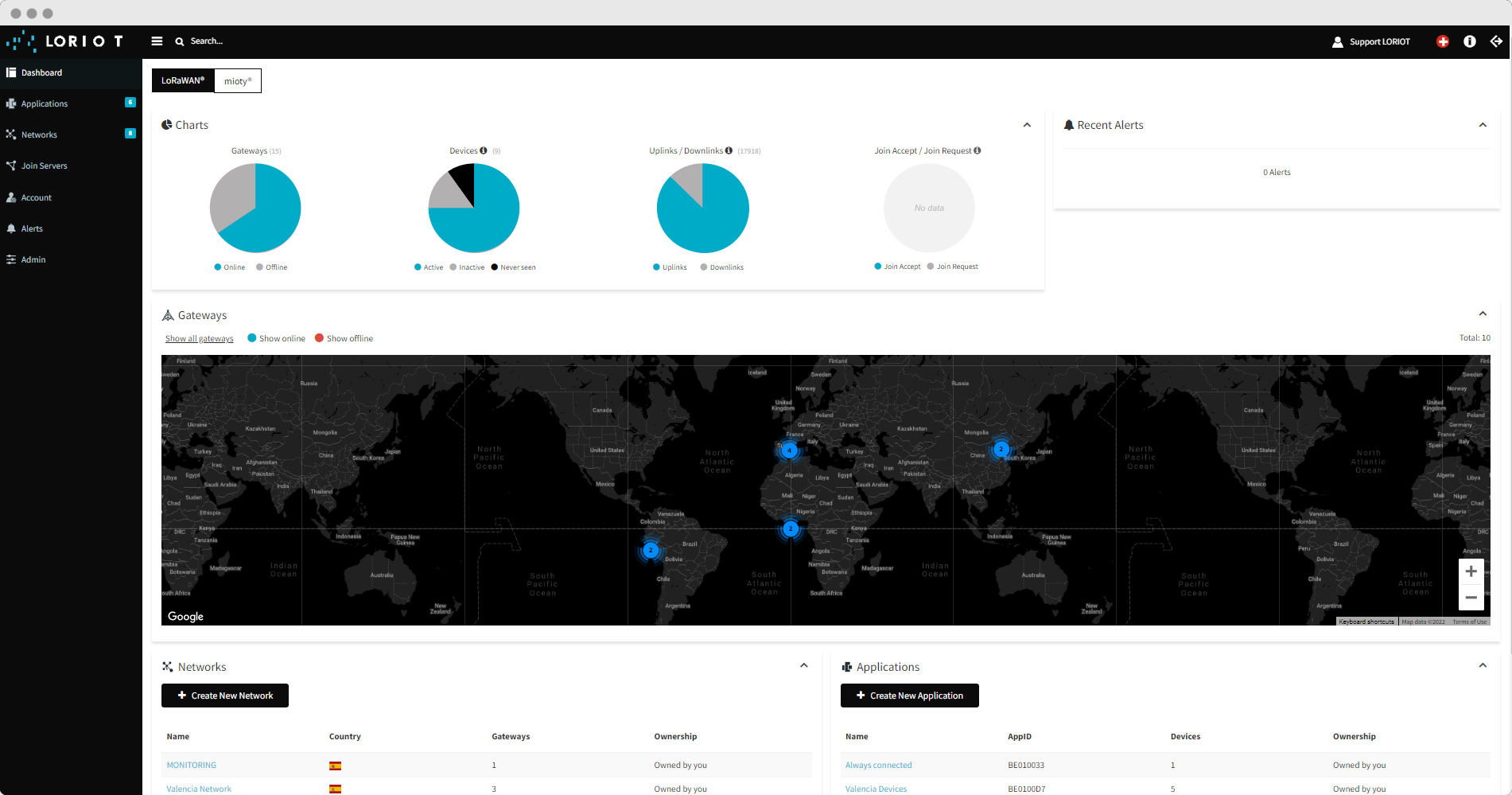
Task: Click the gateway cluster over Europe
Action: (790, 450)
